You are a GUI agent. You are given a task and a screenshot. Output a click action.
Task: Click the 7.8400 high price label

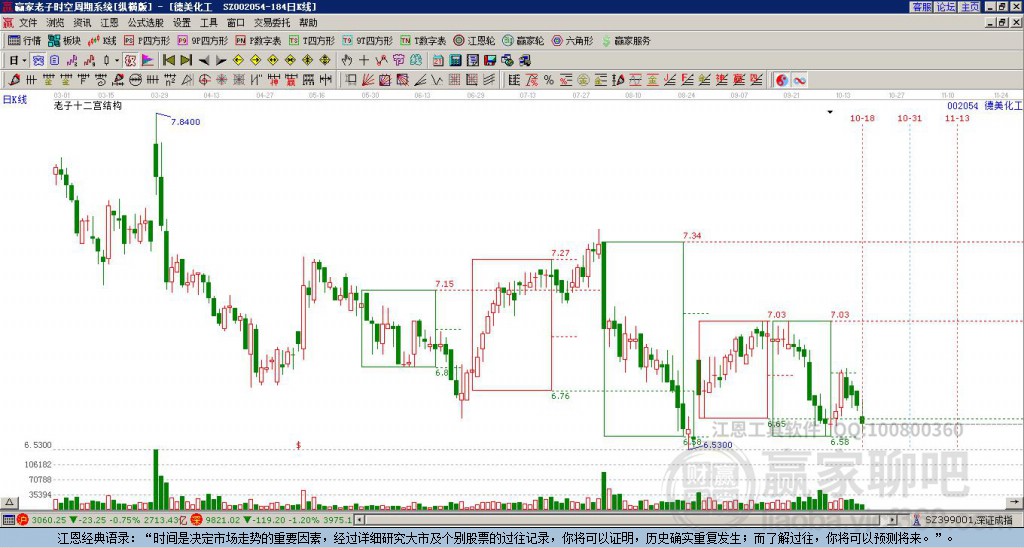[x=185, y=122]
